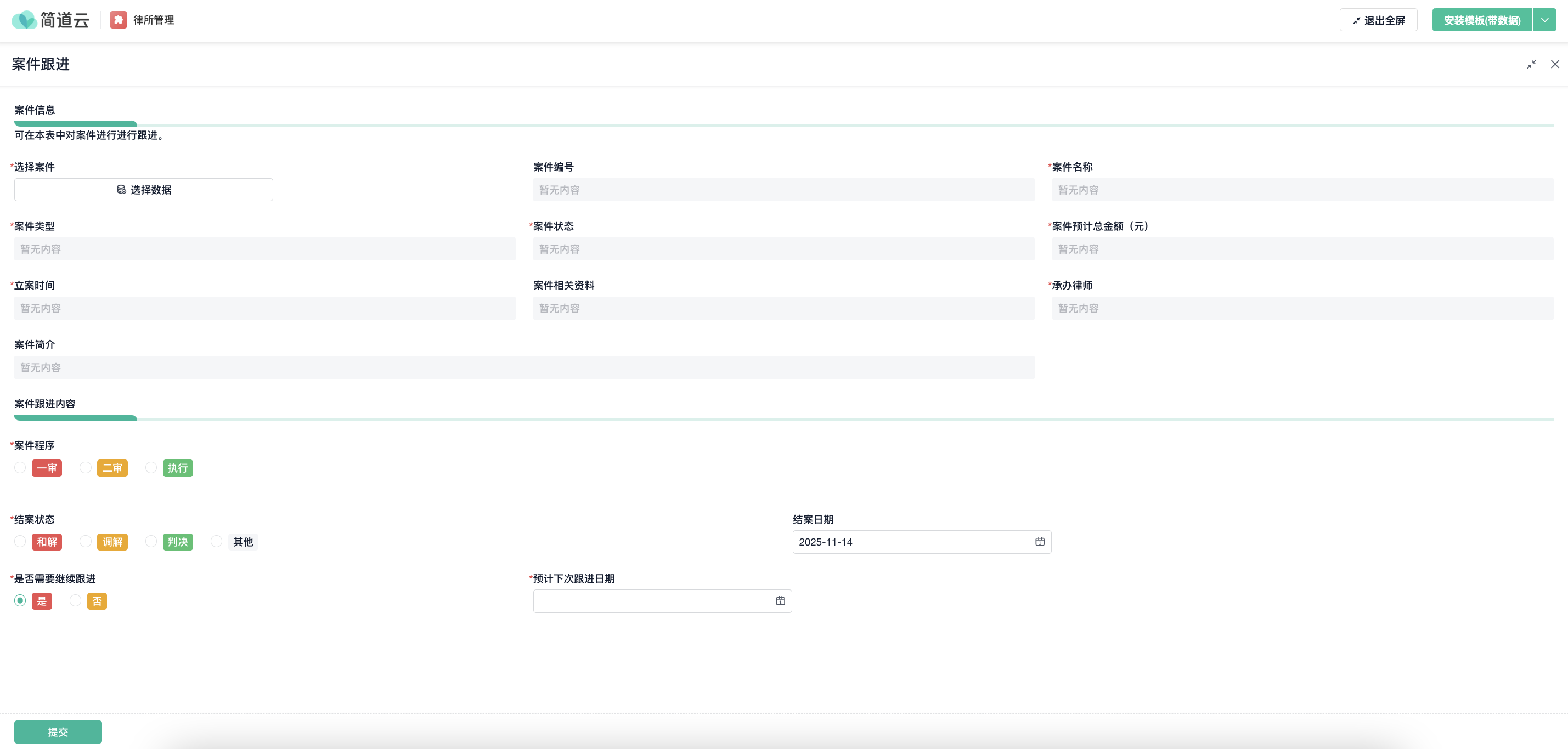The height and width of the screenshot is (749, 1568).
Task: Open calendar icon in 结案日期 field
Action: [1040, 542]
